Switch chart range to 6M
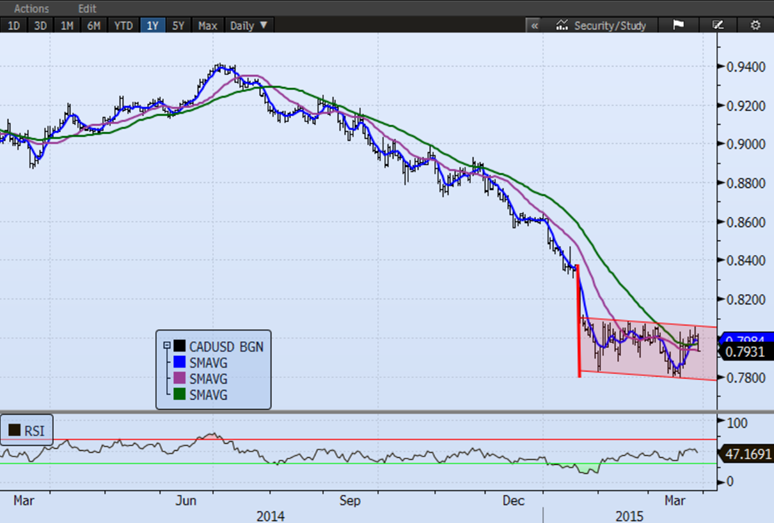 point(95,25)
